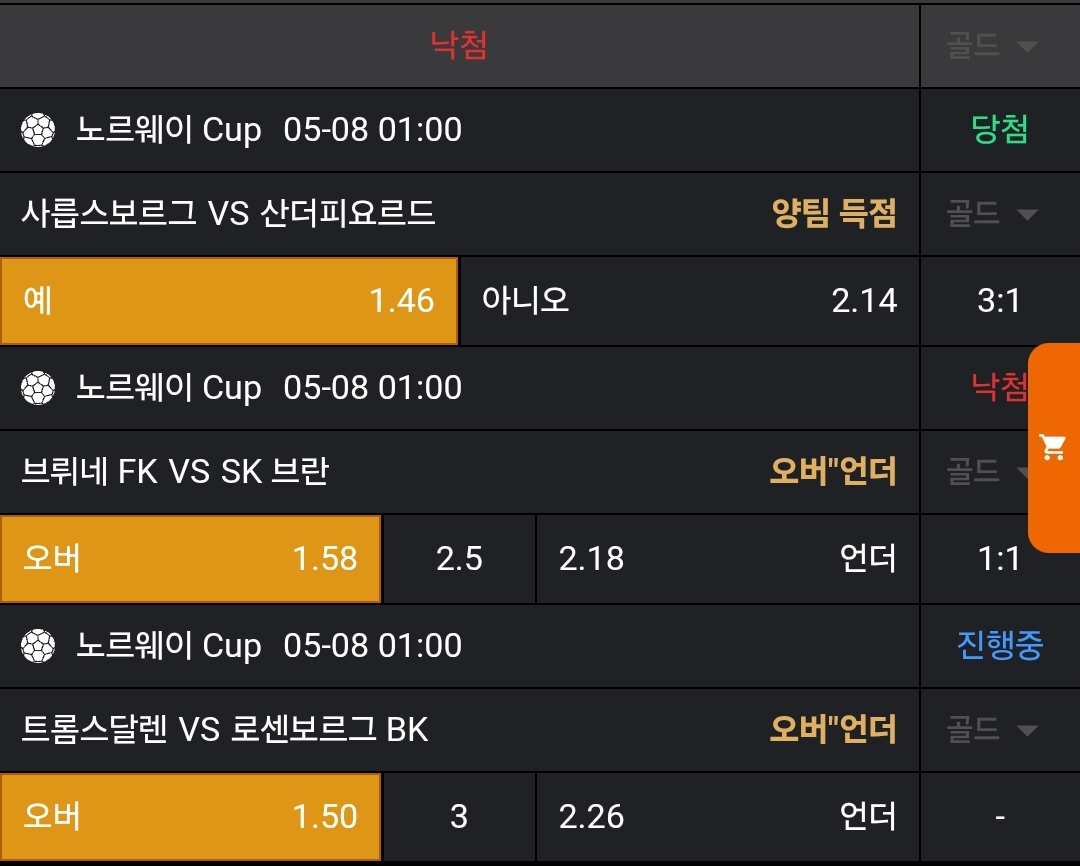Choose 언더 at 2.26 for 트롬스달렌
Image resolution: width=1080 pixels, height=866 pixels.
(x=727, y=817)
